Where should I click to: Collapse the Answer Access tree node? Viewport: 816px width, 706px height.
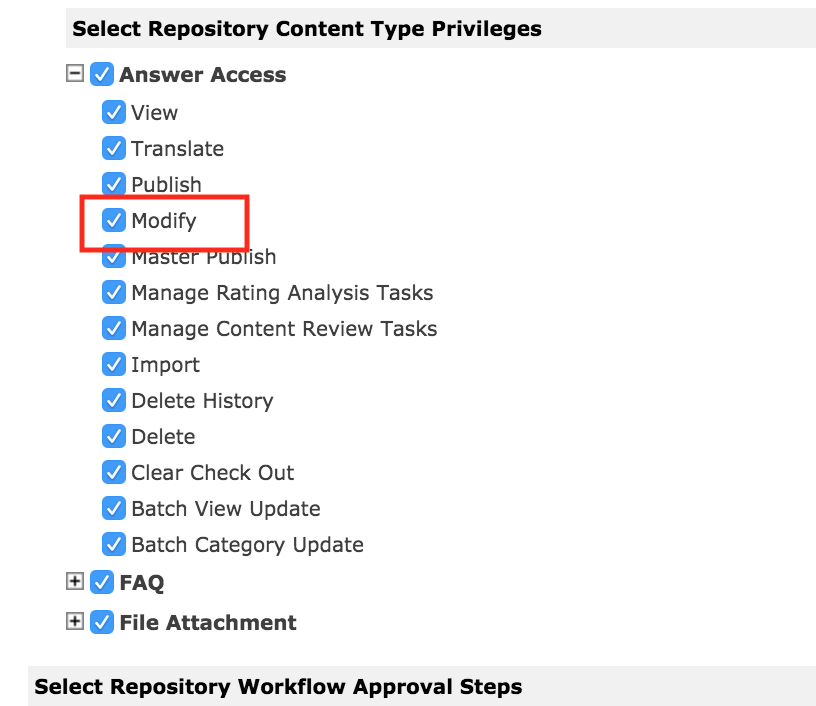(74, 74)
